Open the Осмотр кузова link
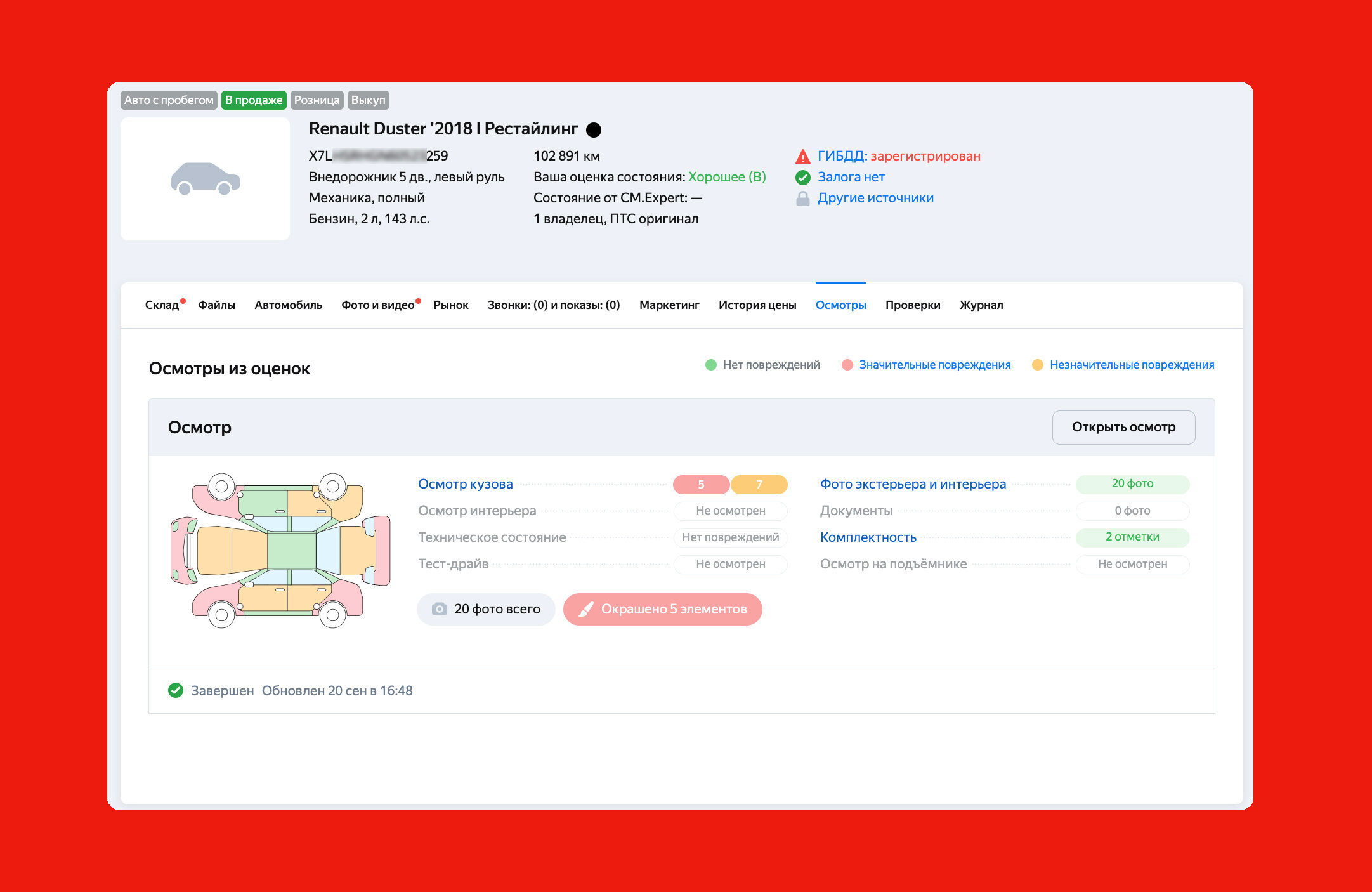The width and height of the screenshot is (1372, 892). tap(465, 484)
